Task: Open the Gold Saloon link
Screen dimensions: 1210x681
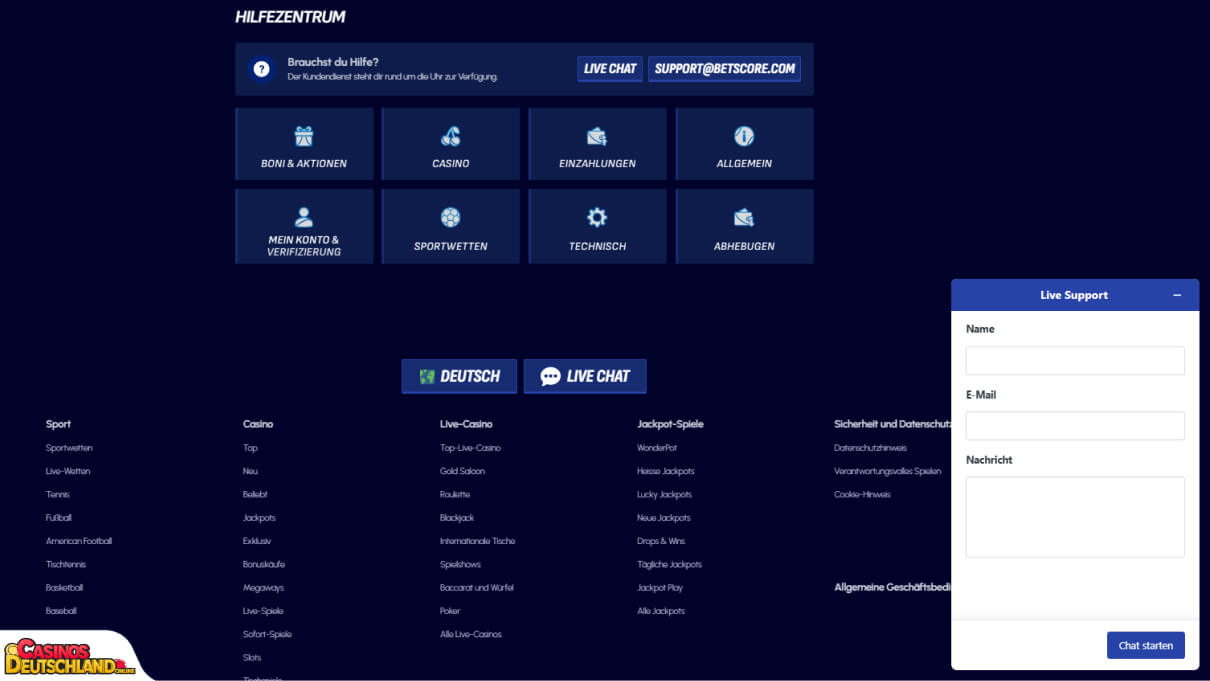Action: [x=463, y=471]
